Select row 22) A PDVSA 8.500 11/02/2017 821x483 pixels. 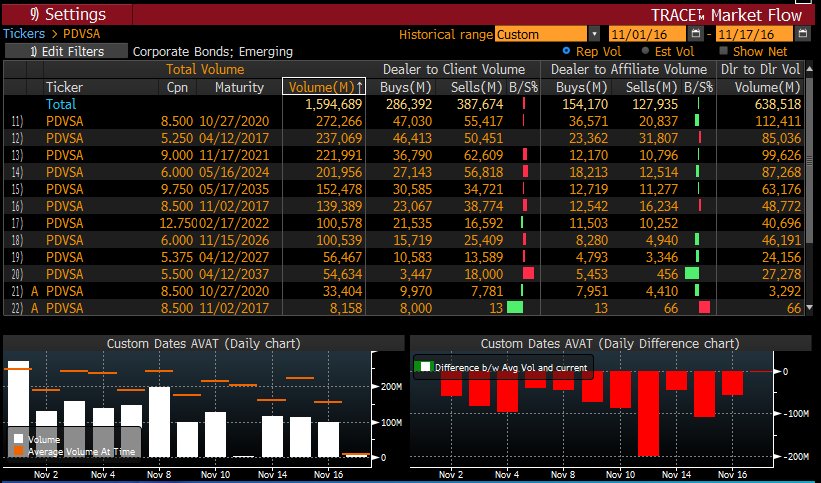coord(404,308)
